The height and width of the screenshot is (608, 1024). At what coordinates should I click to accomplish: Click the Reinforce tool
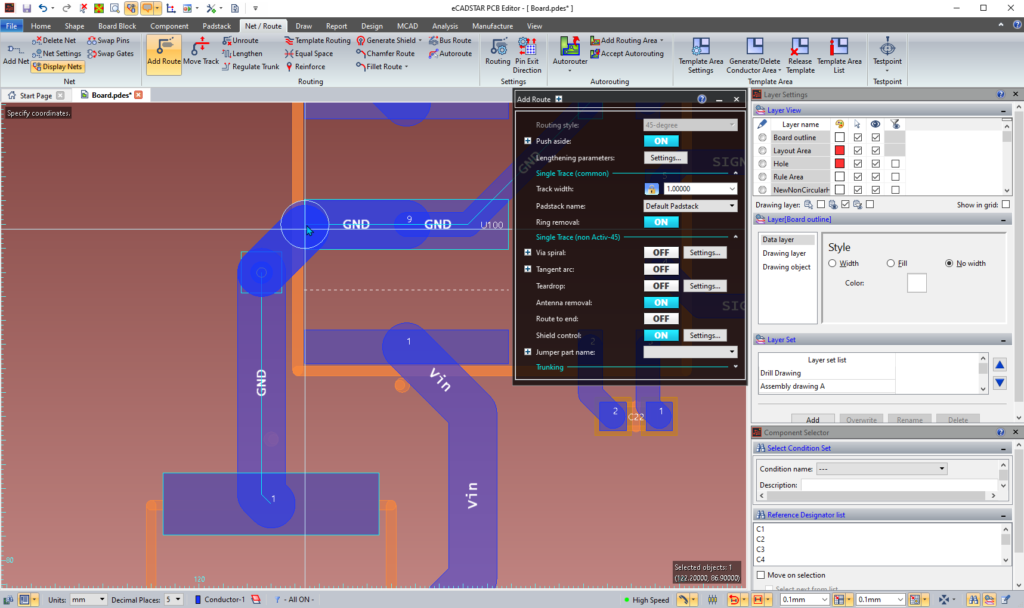(305, 67)
